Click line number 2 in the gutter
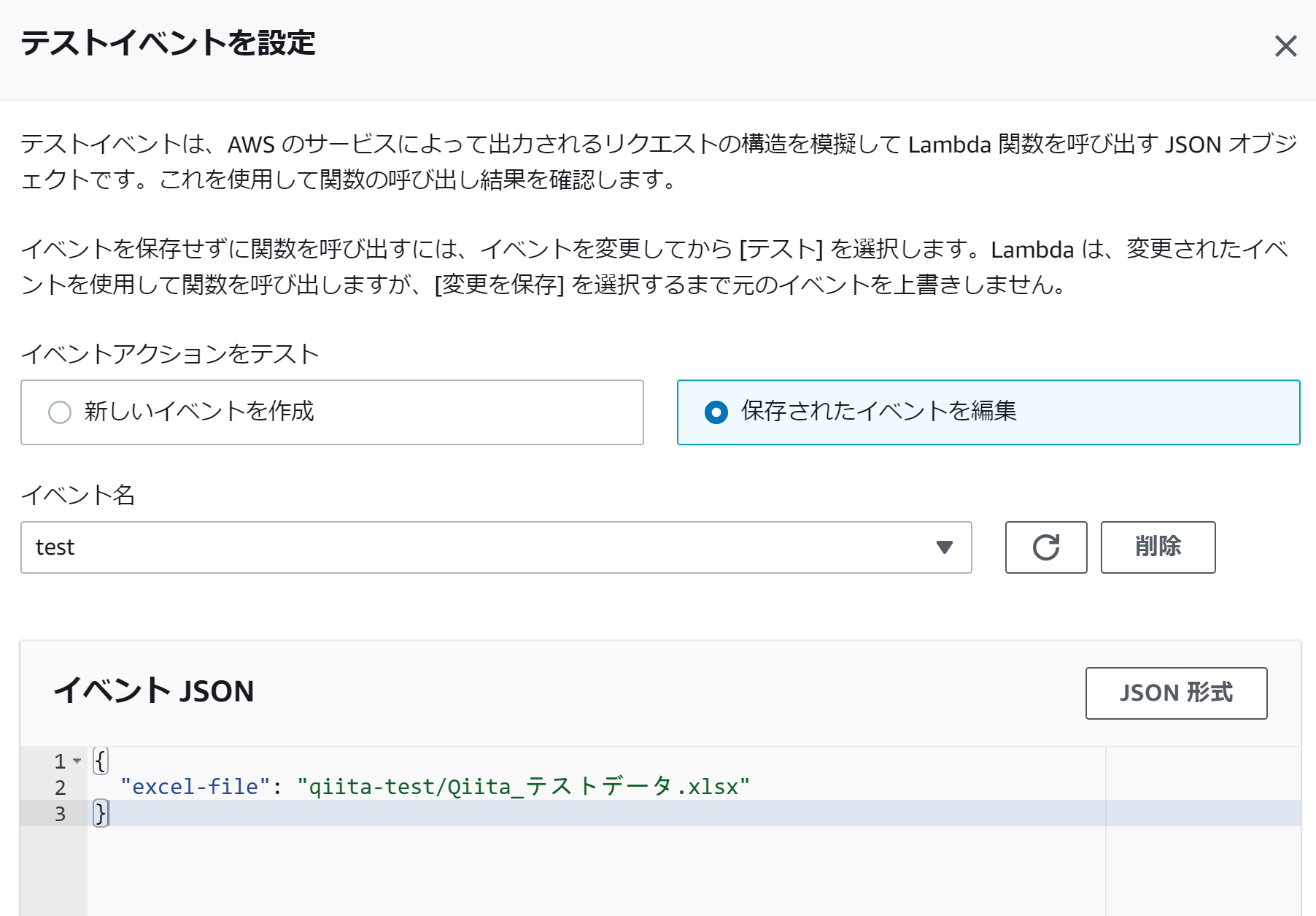1316x916 pixels. click(61, 786)
